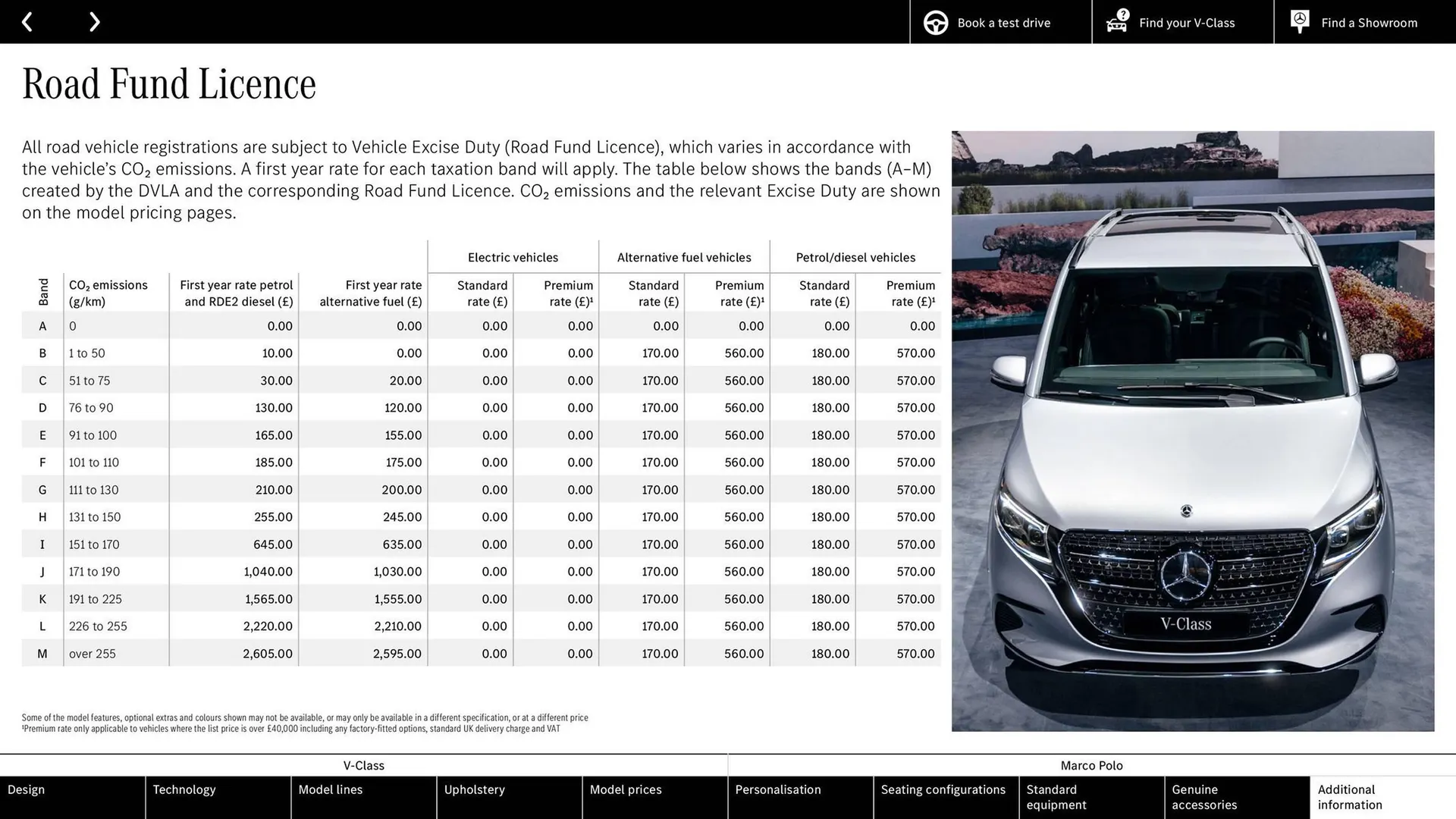This screenshot has height=819, width=1456.
Task: Select the Additional information tab
Action: [1349, 797]
